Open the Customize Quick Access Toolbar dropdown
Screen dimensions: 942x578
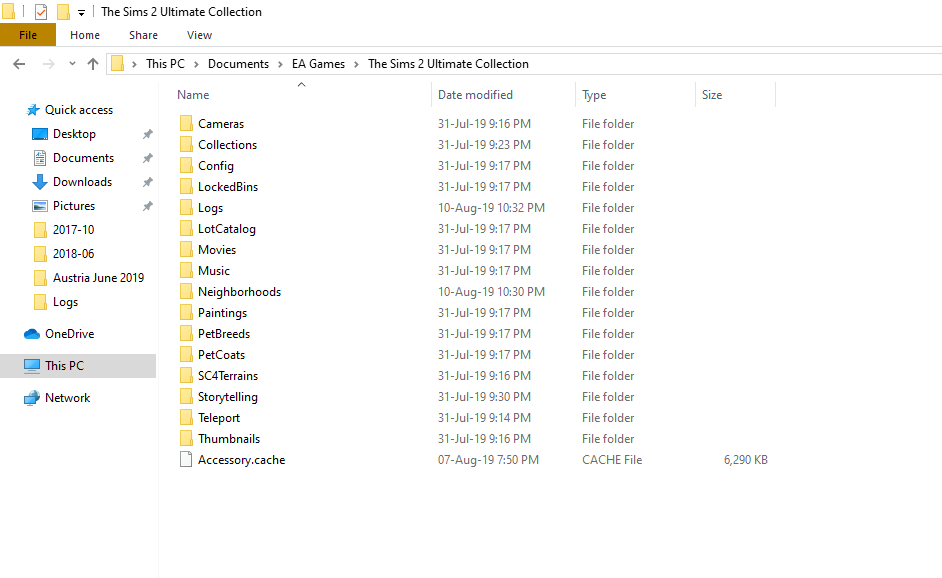(81, 13)
